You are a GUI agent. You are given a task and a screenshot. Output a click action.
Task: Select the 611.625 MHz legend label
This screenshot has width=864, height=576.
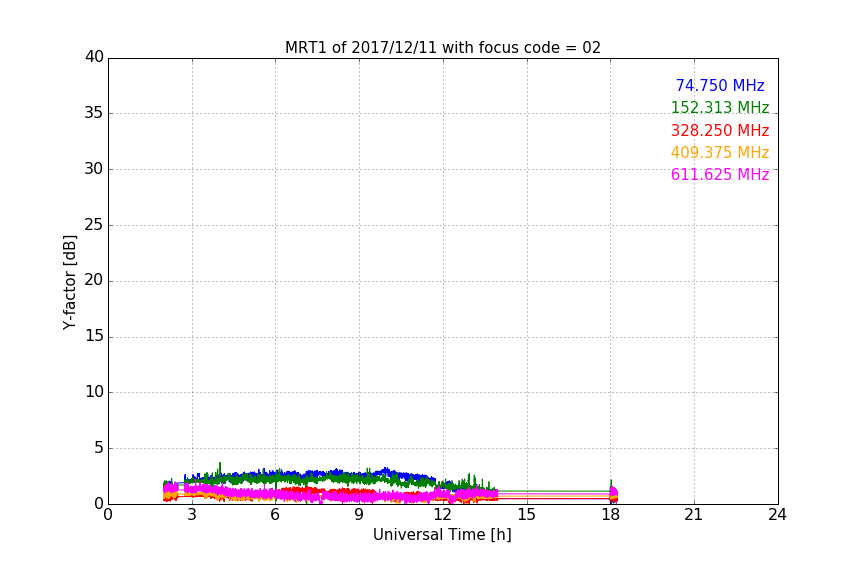pyautogui.click(x=720, y=175)
